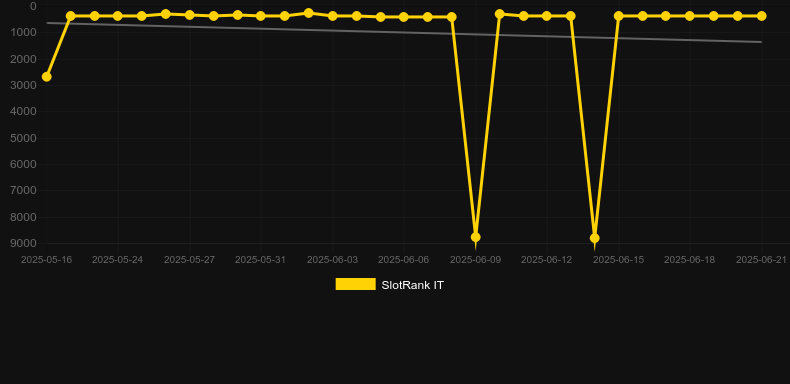The image size is (790, 384).
Task: Click the gray trend line
Action: [403, 33]
